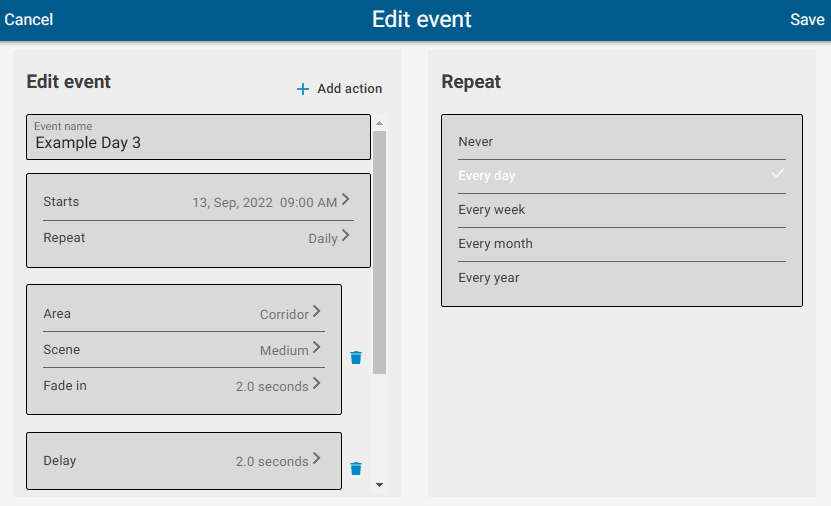Expand the Repeat Daily setting
Screen dimensions: 831x506
pos(198,238)
